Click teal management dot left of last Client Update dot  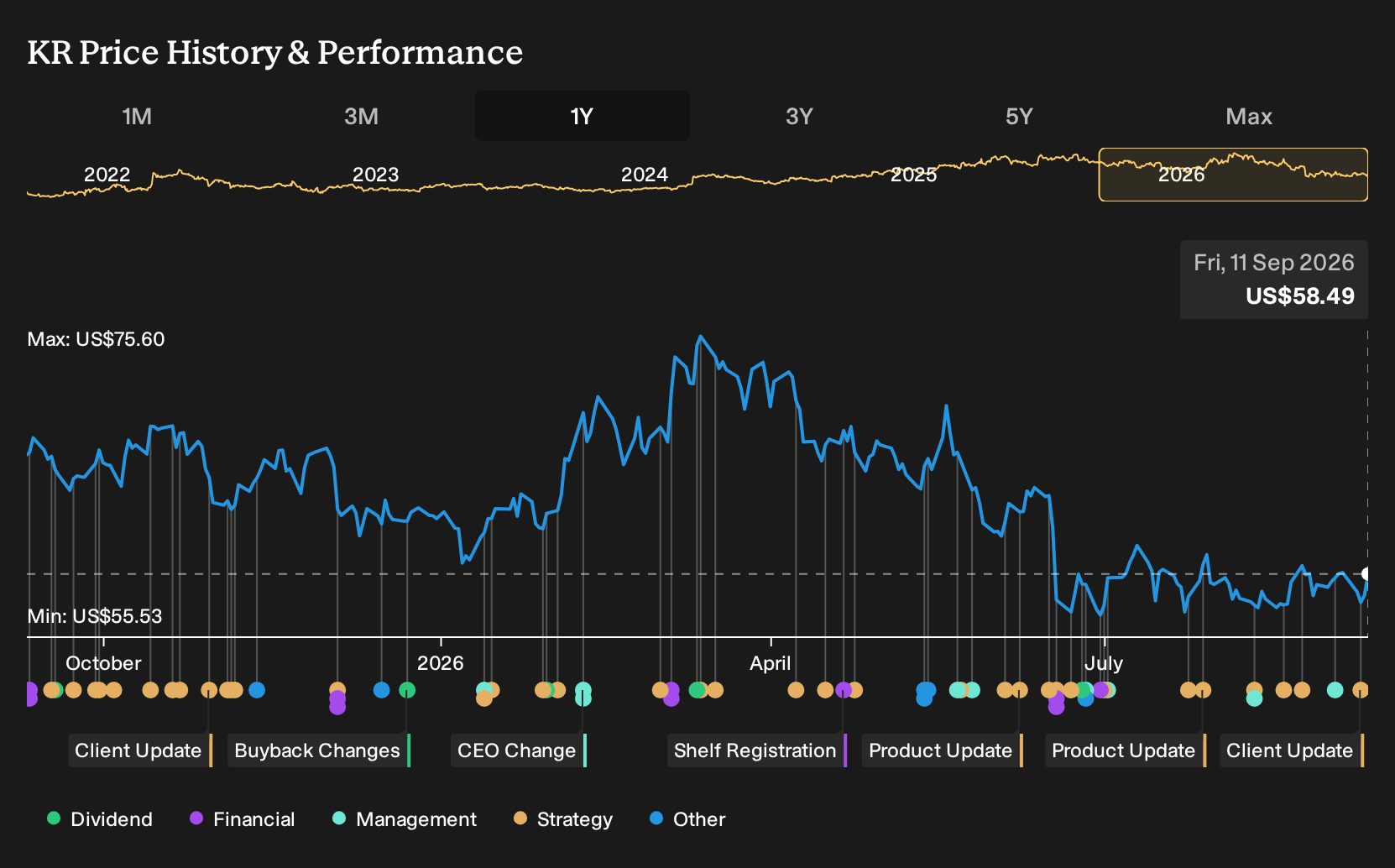(1335, 690)
